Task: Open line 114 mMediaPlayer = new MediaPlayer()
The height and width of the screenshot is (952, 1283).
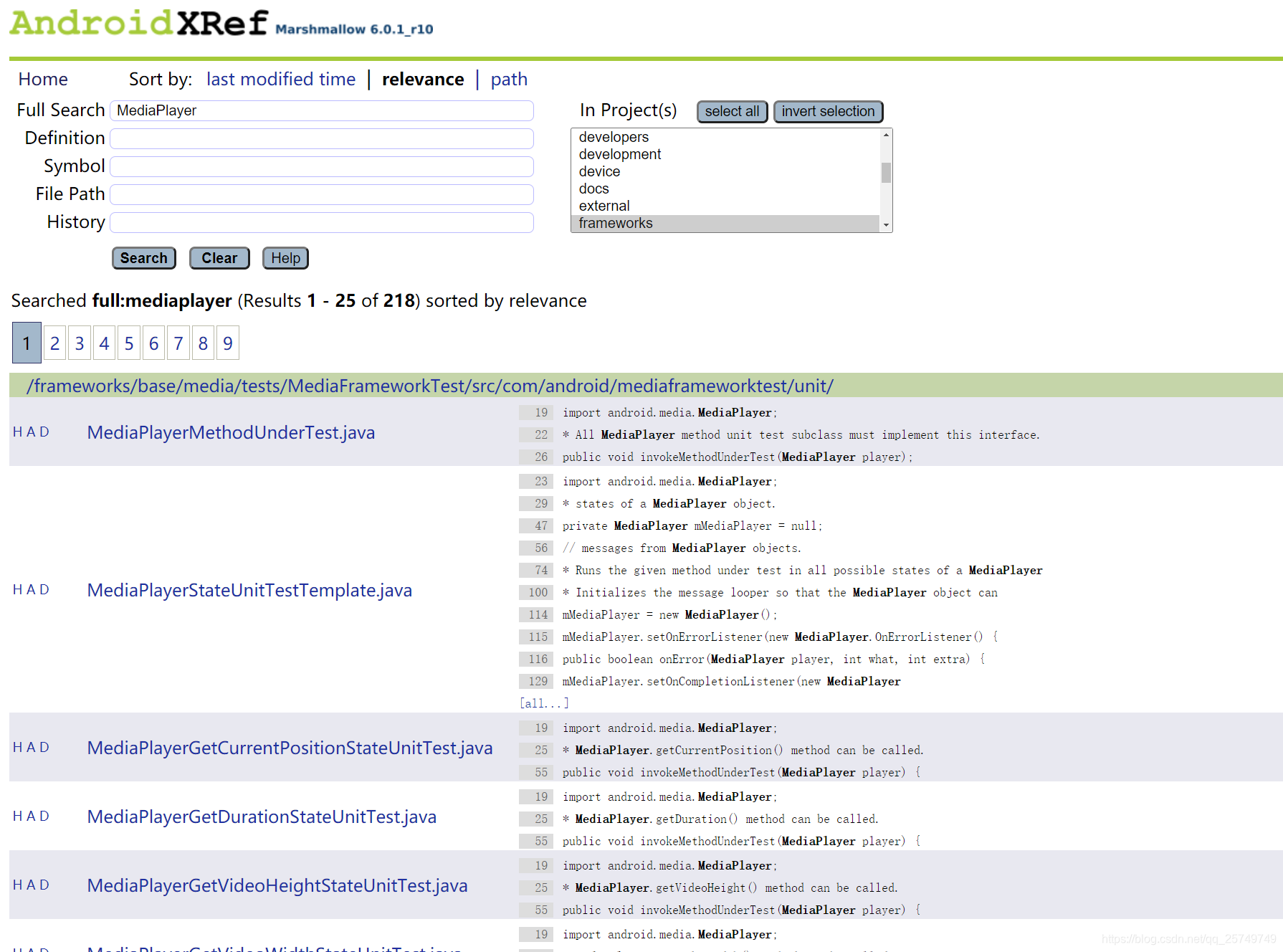Action: [649, 615]
